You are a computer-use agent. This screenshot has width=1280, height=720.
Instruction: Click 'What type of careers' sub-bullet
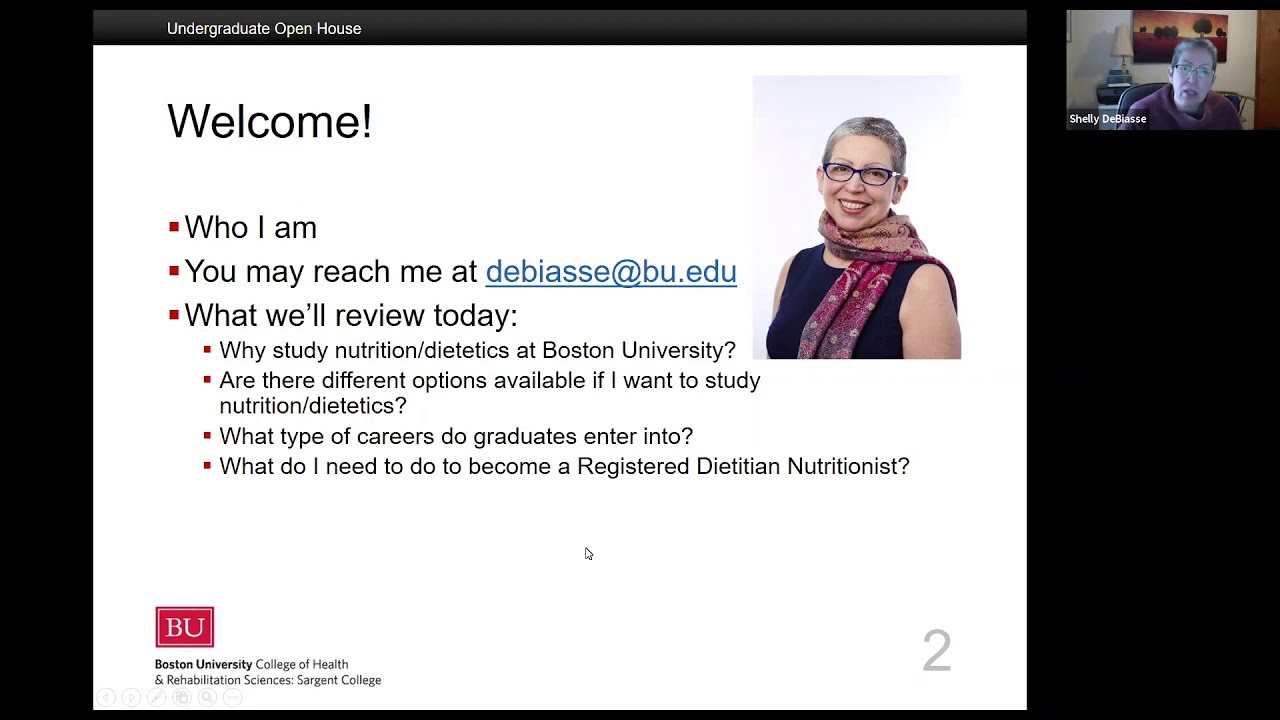455,436
